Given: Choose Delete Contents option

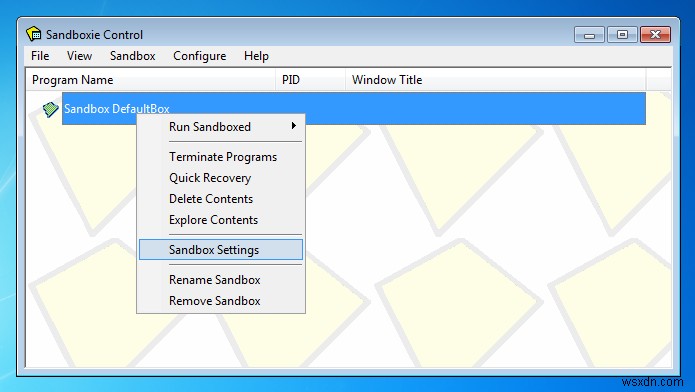Looking at the screenshot, I should tap(221, 199).
